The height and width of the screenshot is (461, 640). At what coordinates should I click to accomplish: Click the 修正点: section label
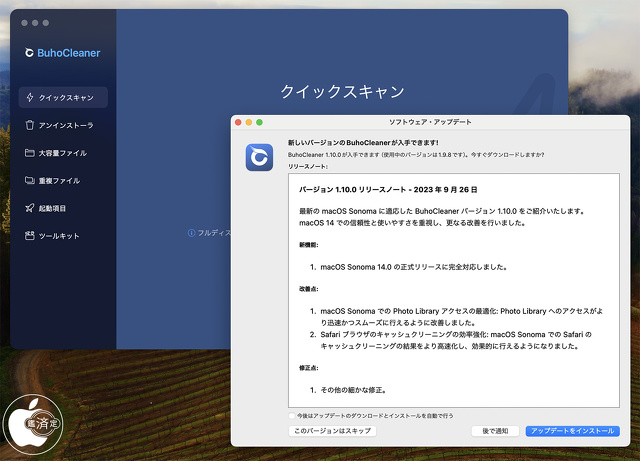pyautogui.click(x=309, y=368)
